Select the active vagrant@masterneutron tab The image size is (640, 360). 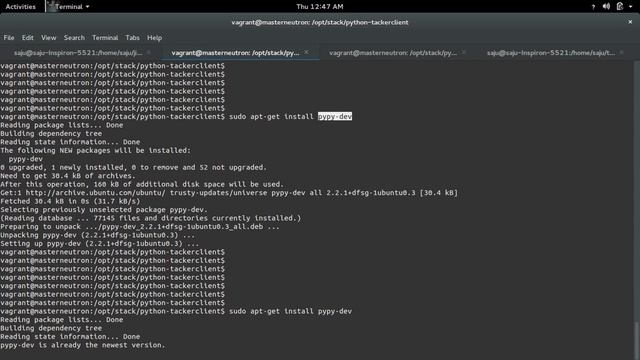[236, 53]
